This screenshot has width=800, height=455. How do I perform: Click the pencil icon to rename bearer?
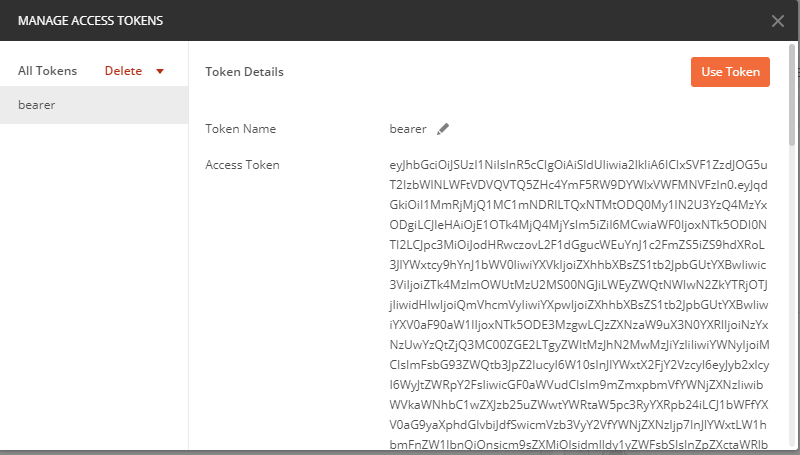[443, 129]
